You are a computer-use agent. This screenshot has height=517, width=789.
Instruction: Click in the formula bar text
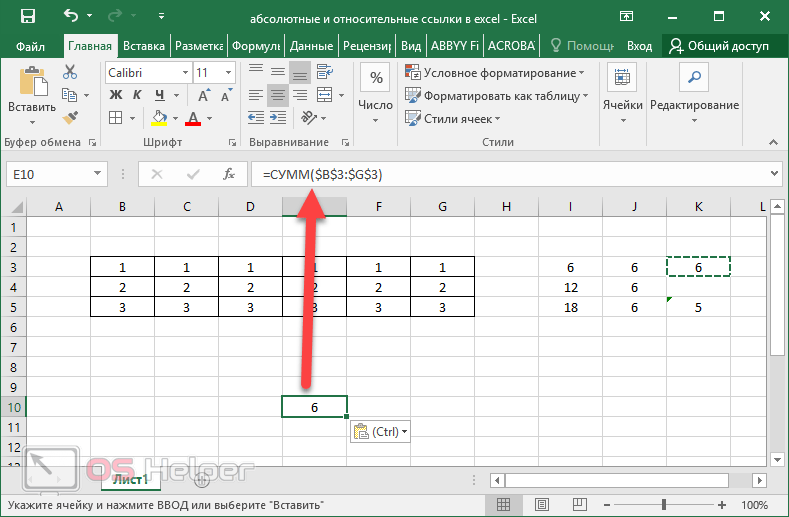508,175
